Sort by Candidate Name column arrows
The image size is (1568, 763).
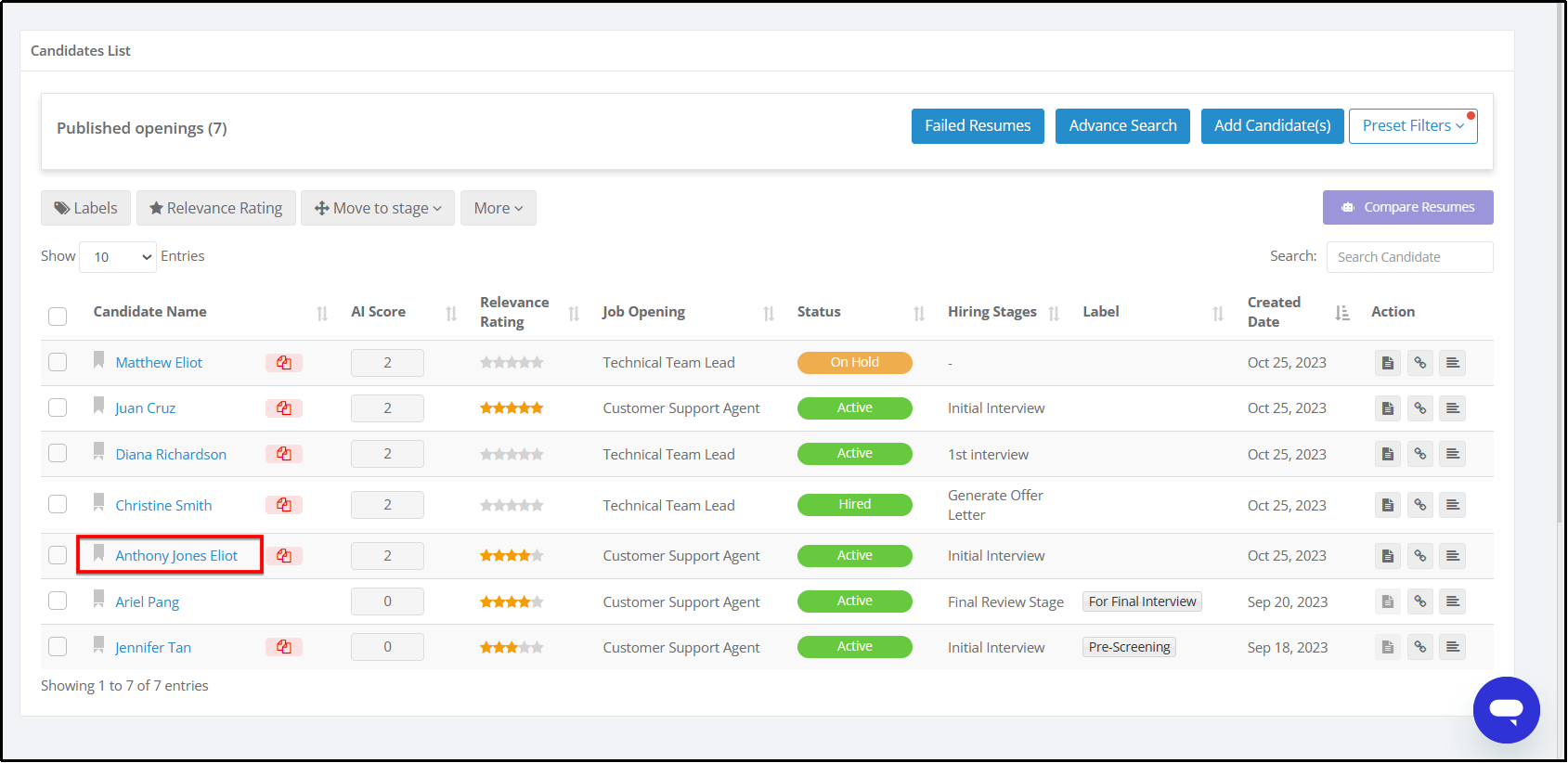(322, 314)
